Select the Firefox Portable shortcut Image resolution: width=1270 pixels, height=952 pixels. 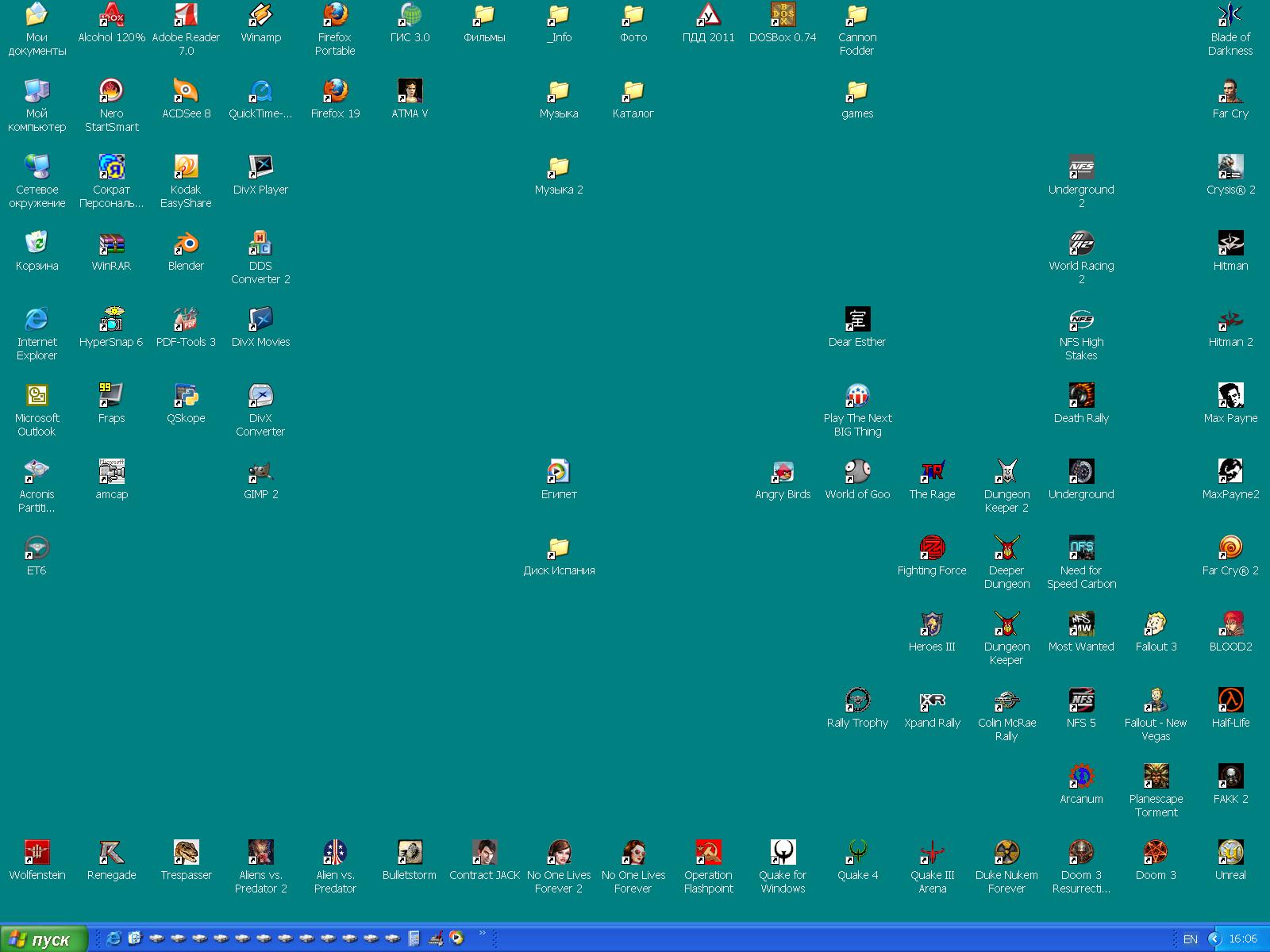click(335, 14)
